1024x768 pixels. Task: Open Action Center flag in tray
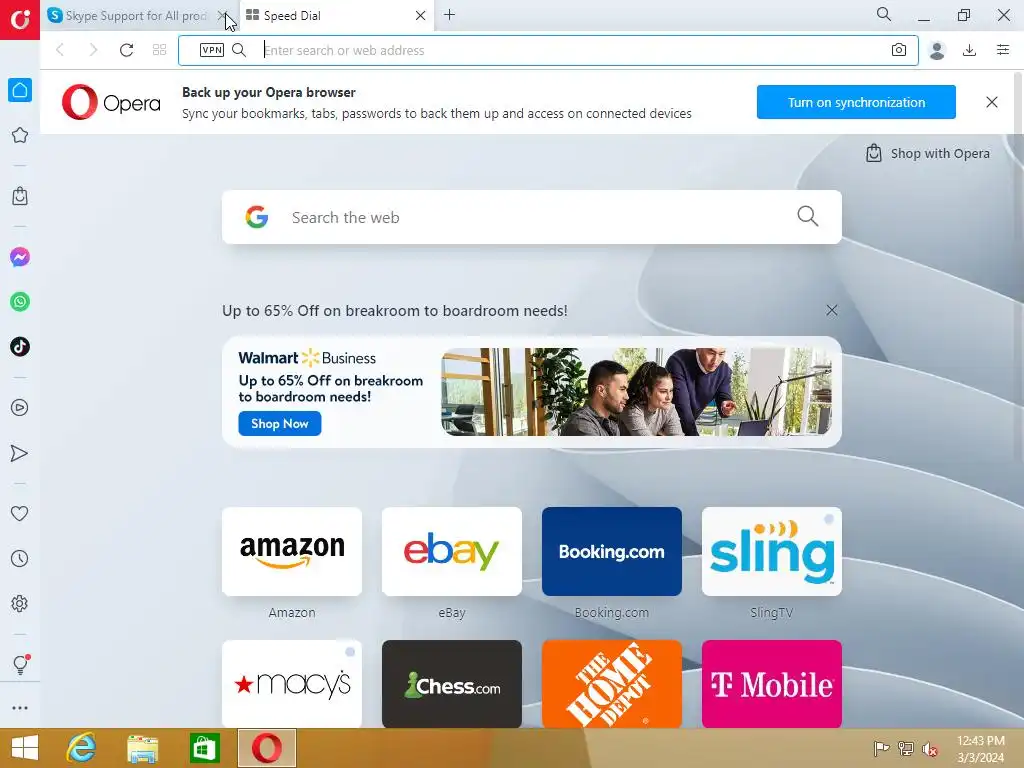(881, 748)
